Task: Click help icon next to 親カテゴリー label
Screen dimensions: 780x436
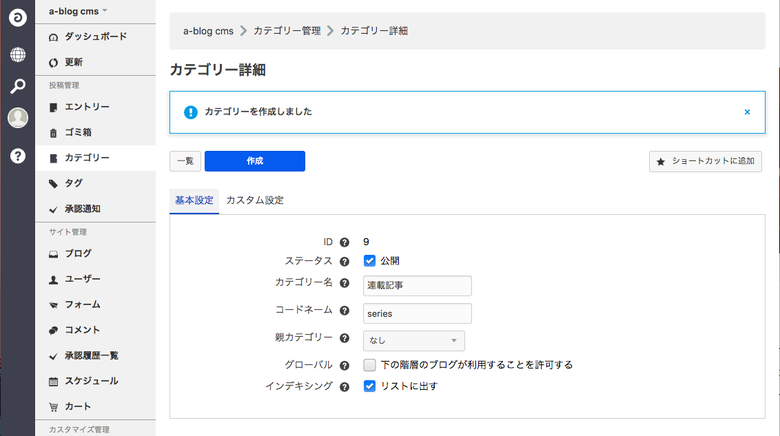Action: coord(344,338)
